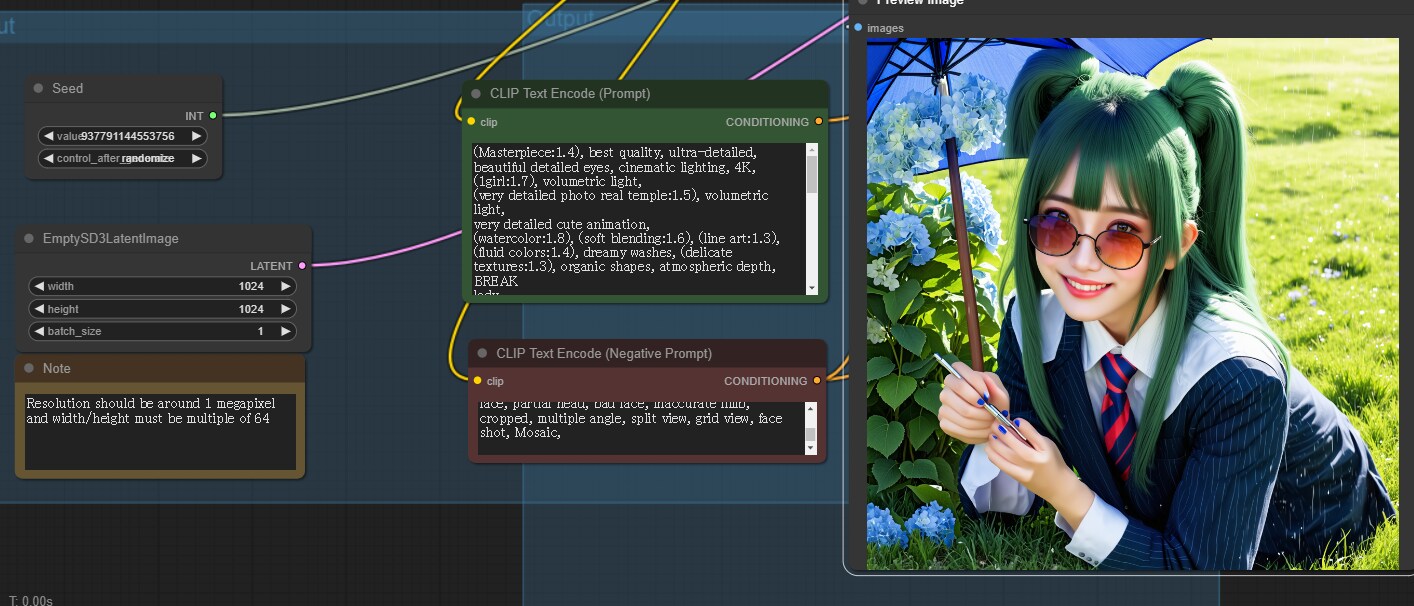Image resolution: width=1414 pixels, height=606 pixels.
Task: Collapse the Seed node using its dot
Action: 39,89
